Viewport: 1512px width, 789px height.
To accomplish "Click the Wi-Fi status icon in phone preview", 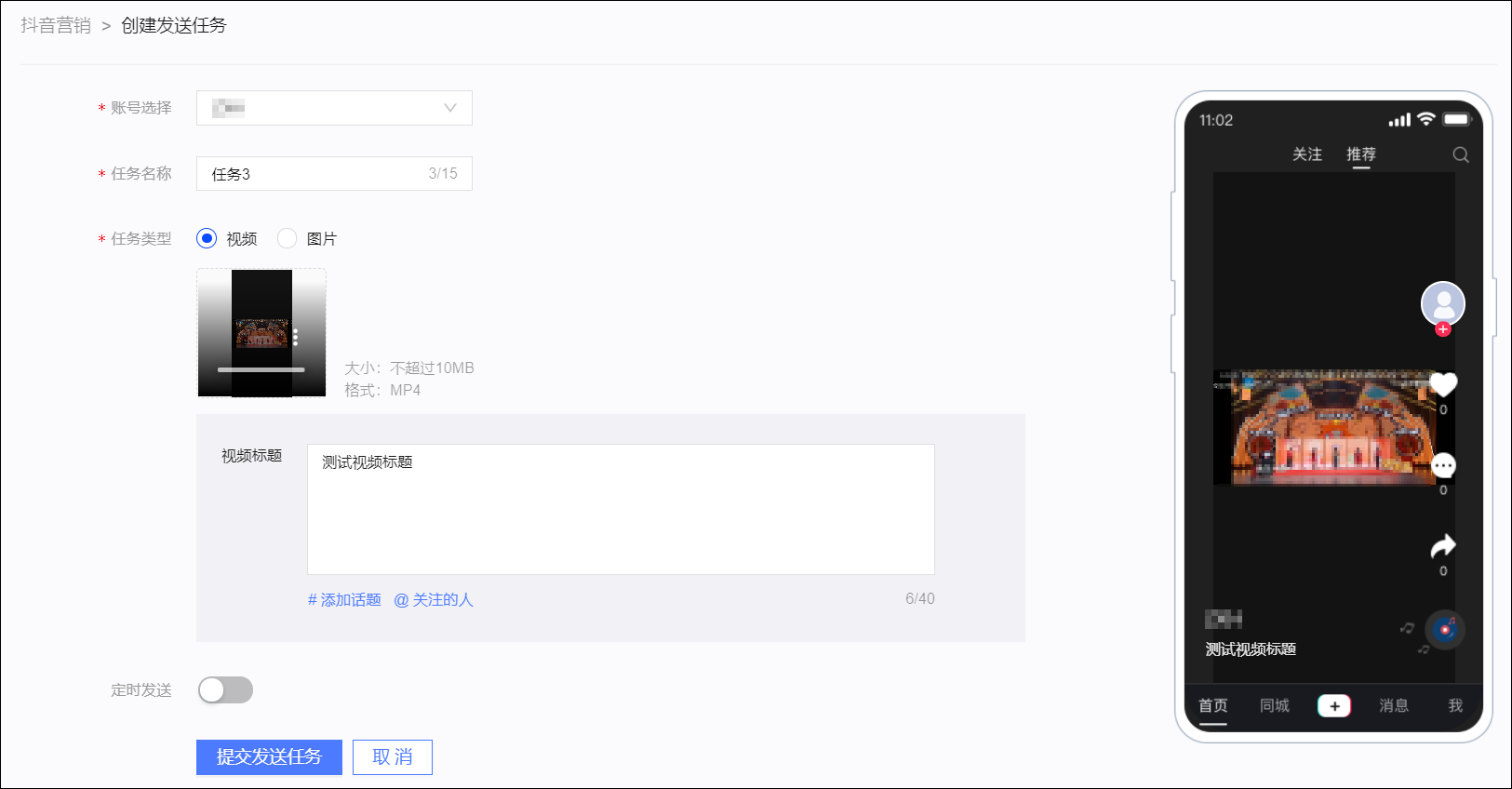I will tap(1426, 119).
